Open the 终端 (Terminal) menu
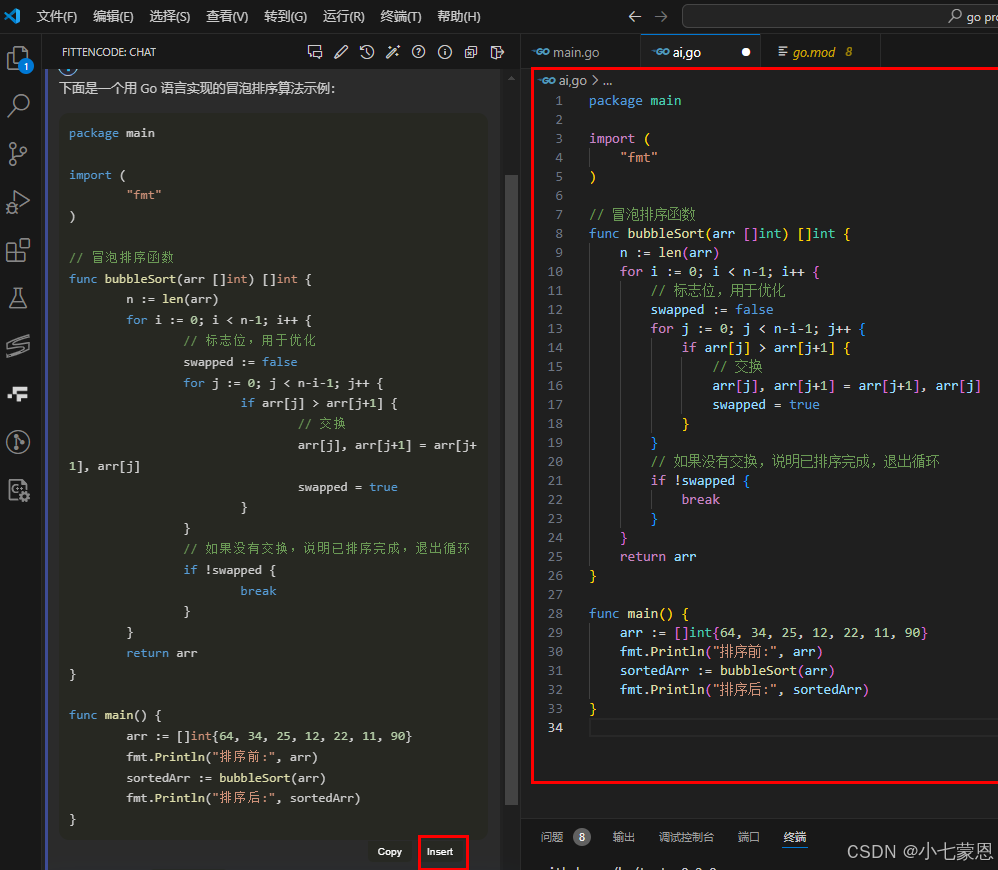 coord(401,17)
